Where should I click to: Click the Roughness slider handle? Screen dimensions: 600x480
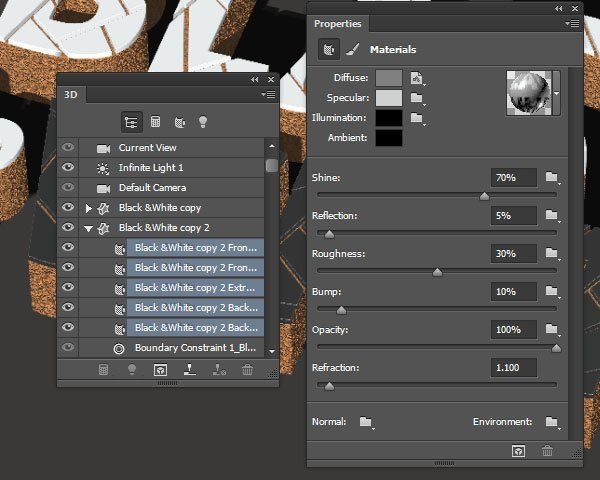(437, 272)
